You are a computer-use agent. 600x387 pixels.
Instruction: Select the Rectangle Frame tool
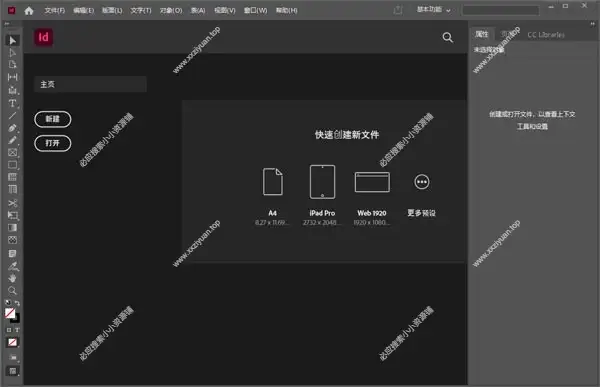coord(12,152)
